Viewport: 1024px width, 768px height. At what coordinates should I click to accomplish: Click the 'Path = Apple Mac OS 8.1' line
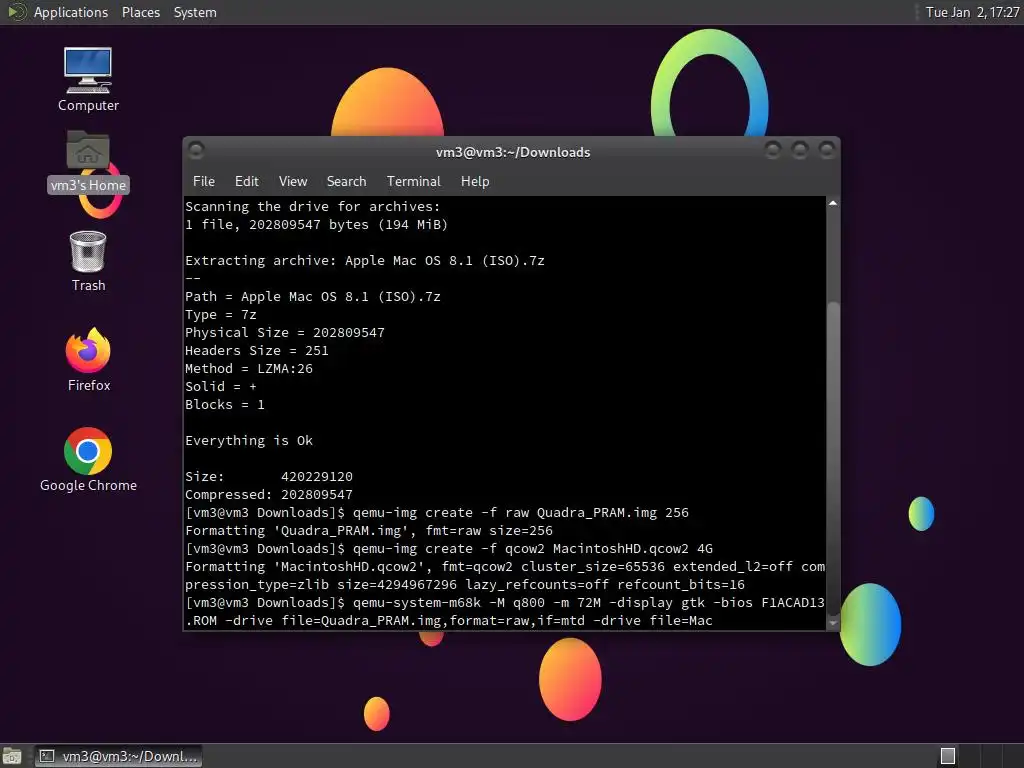313,296
